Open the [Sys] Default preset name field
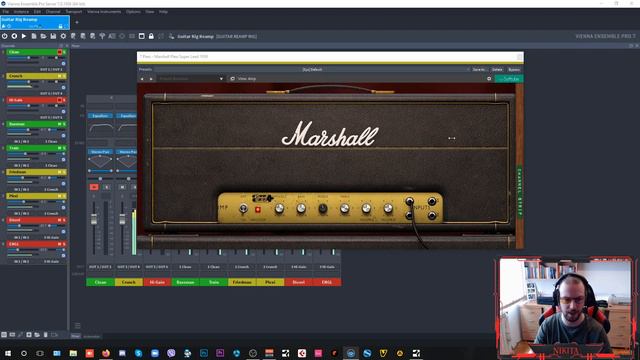The image size is (640, 360). (x=312, y=70)
